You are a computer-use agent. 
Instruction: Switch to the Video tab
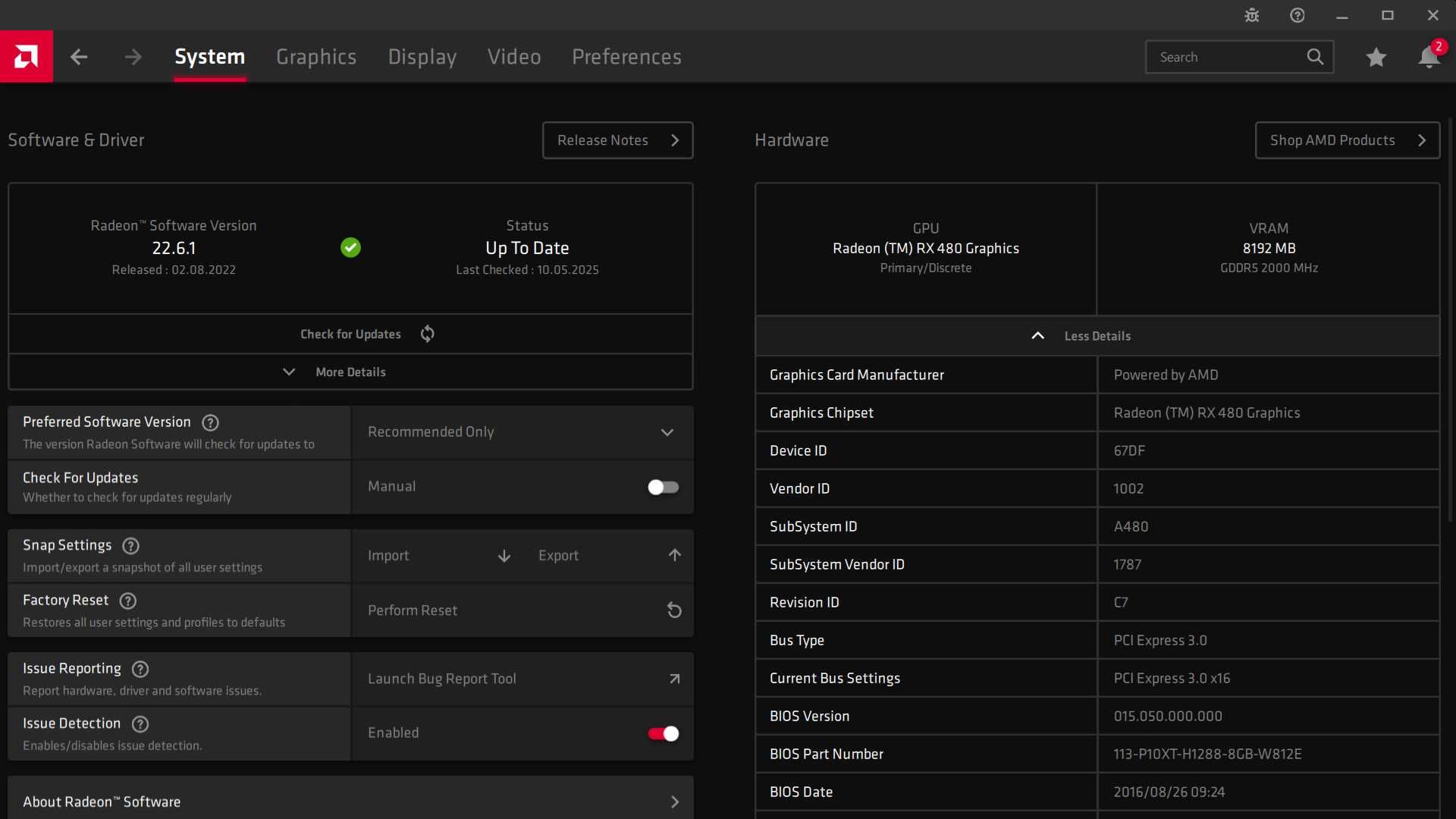coord(514,57)
